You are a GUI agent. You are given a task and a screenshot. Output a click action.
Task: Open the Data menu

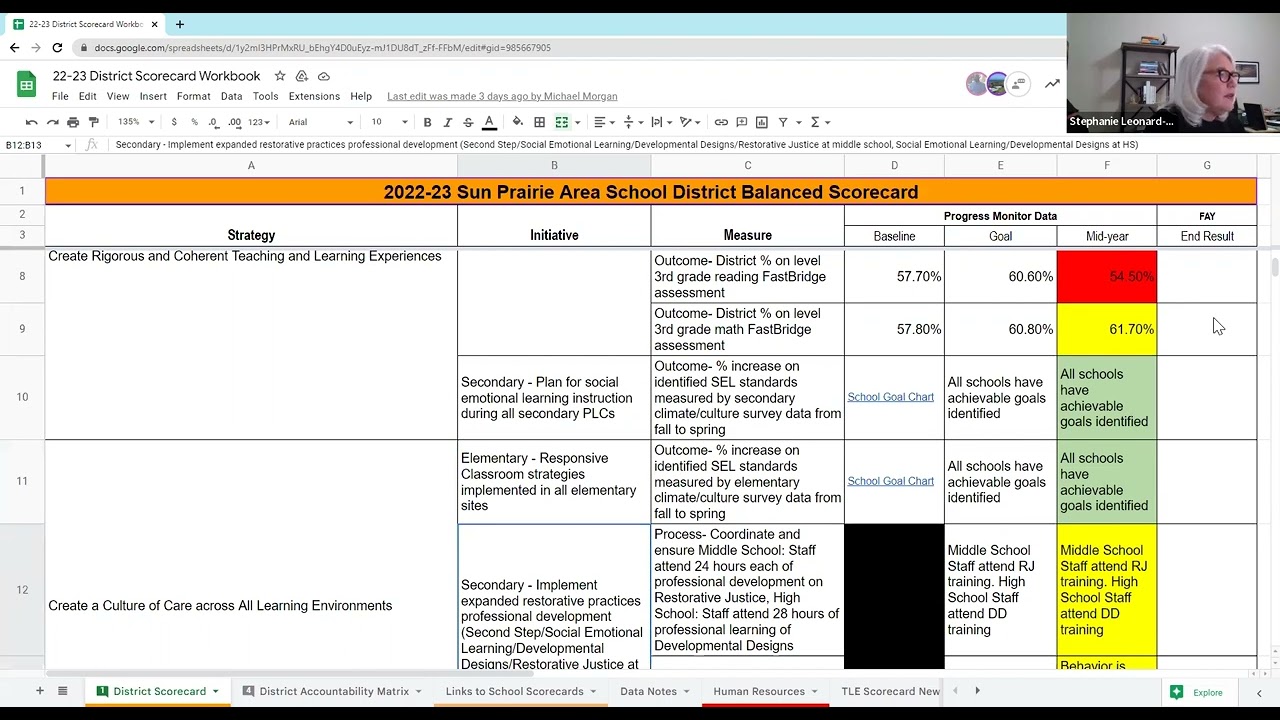[x=231, y=96]
